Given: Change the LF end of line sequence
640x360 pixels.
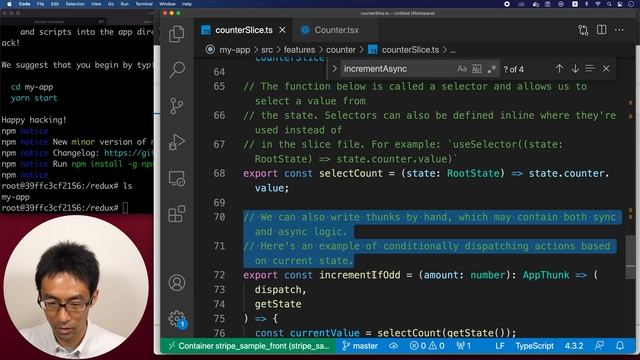Looking at the screenshot, I should click(500, 346).
